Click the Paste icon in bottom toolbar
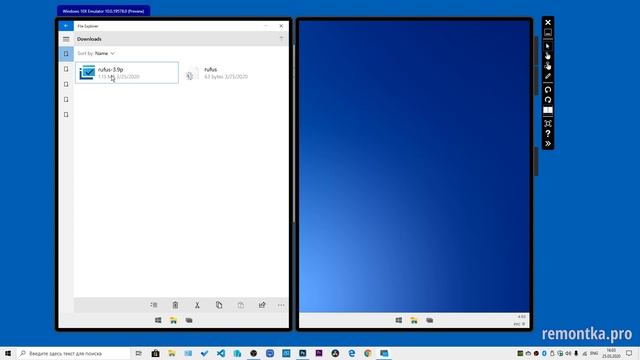Viewport: 640px width, 360px height. click(241, 305)
